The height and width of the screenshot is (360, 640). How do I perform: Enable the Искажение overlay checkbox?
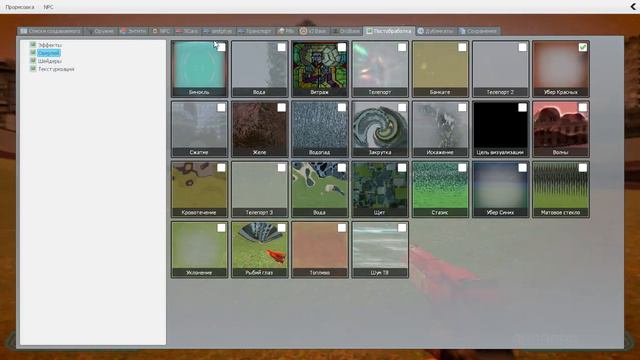pyautogui.click(x=462, y=107)
